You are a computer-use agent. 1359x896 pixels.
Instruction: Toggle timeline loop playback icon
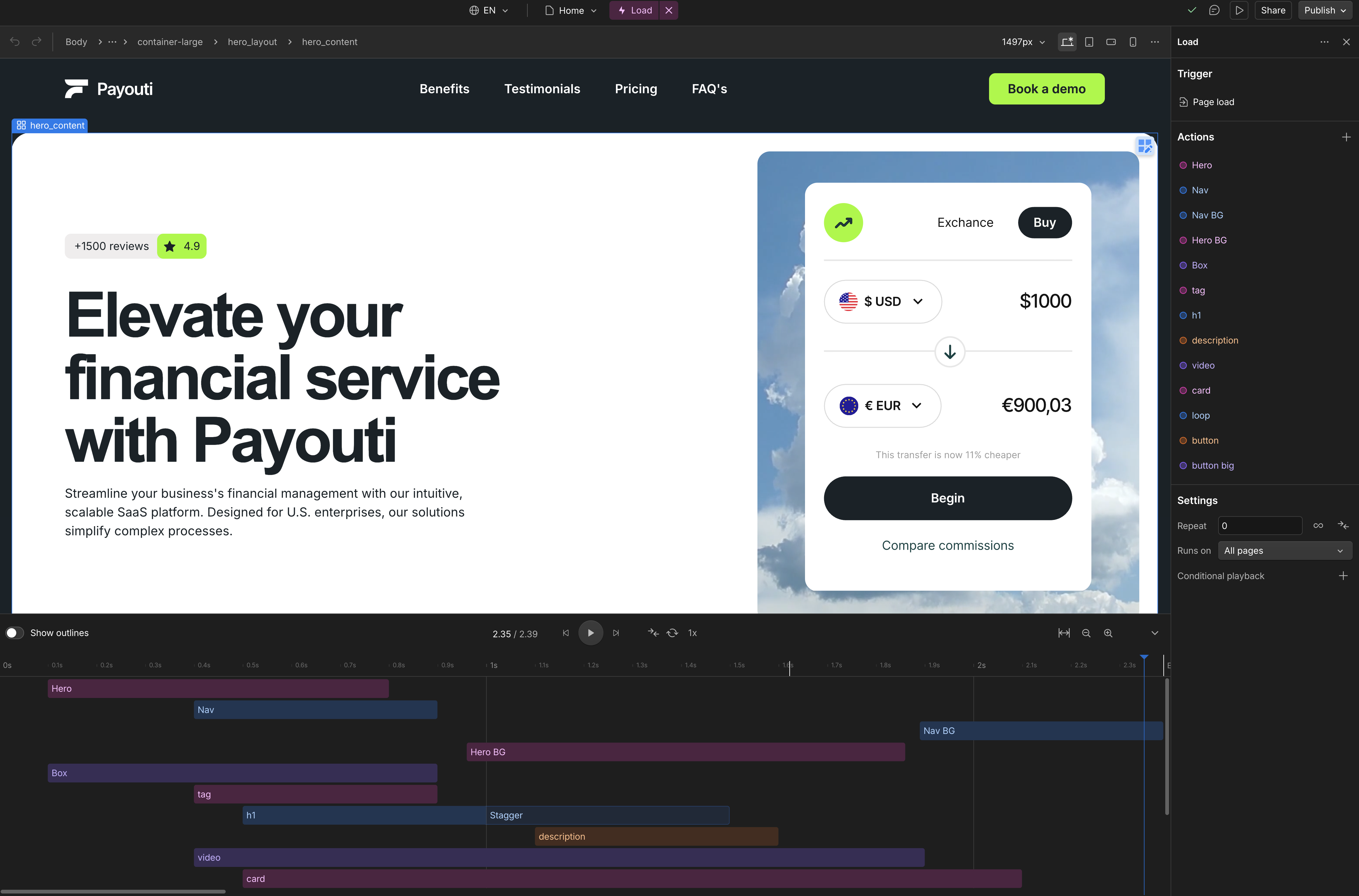[672, 633]
